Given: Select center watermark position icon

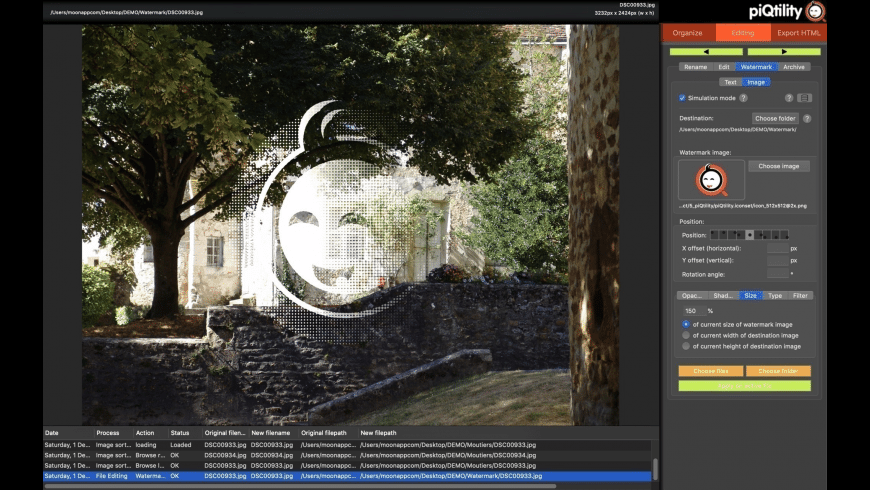Looking at the screenshot, I should (x=750, y=235).
